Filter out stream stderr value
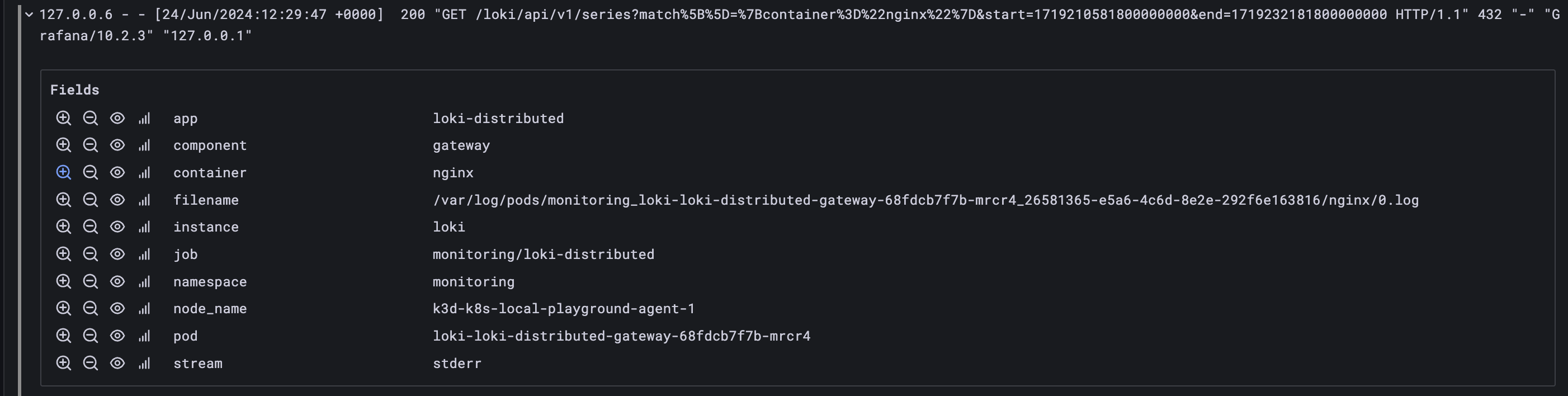Image resolution: width=1568 pixels, height=396 pixels. click(x=90, y=363)
